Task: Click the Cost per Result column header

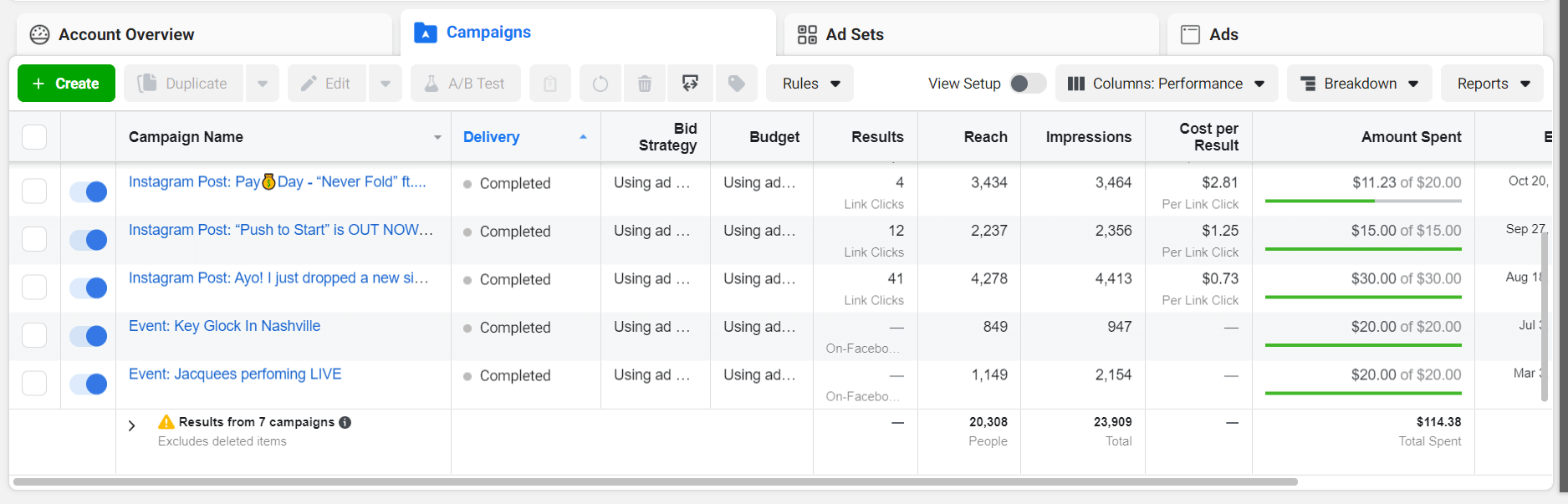Action: tap(1198, 136)
